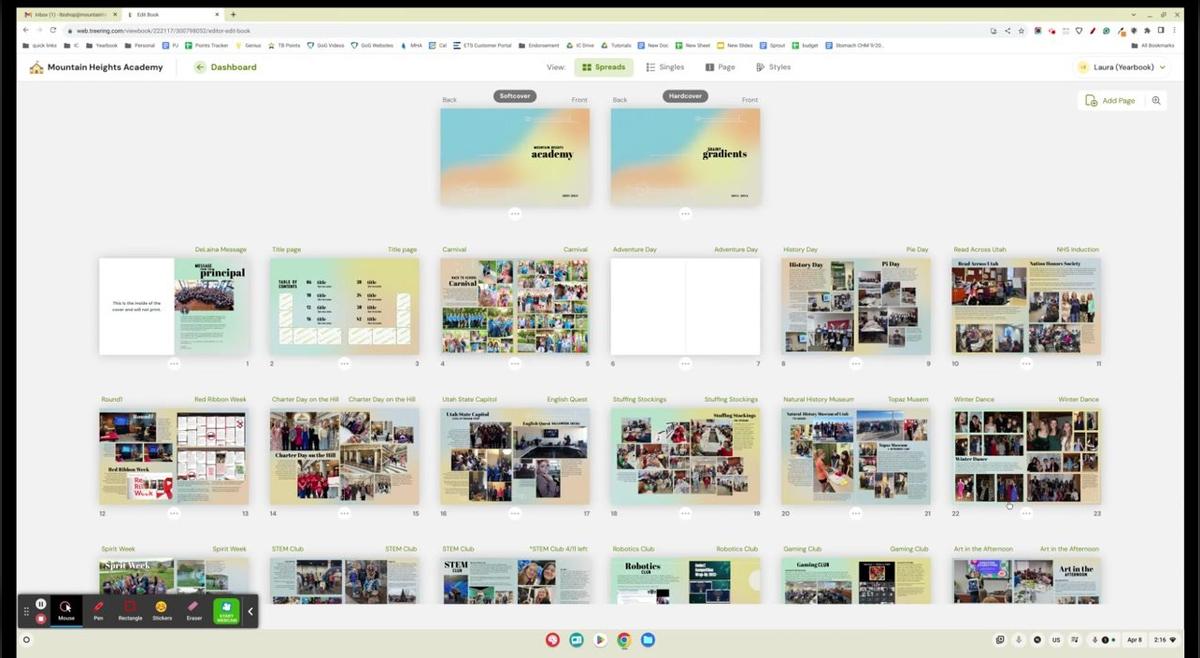This screenshot has height=658, width=1200.
Task: Switch to Spreads view
Action: pos(604,67)
